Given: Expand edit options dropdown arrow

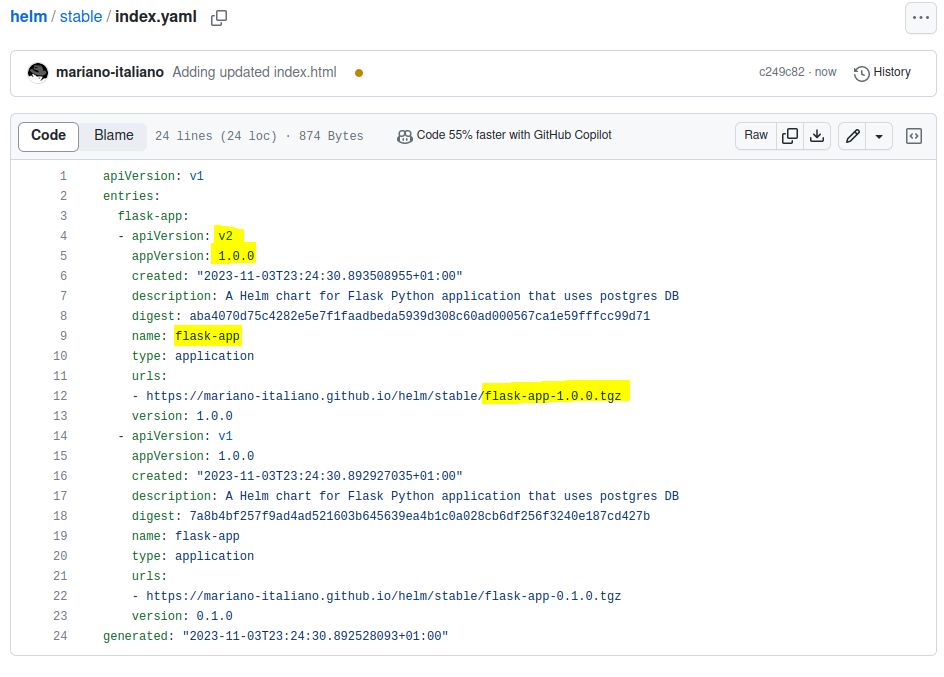Looking at the screenshot, I should (x=878, y=136).
